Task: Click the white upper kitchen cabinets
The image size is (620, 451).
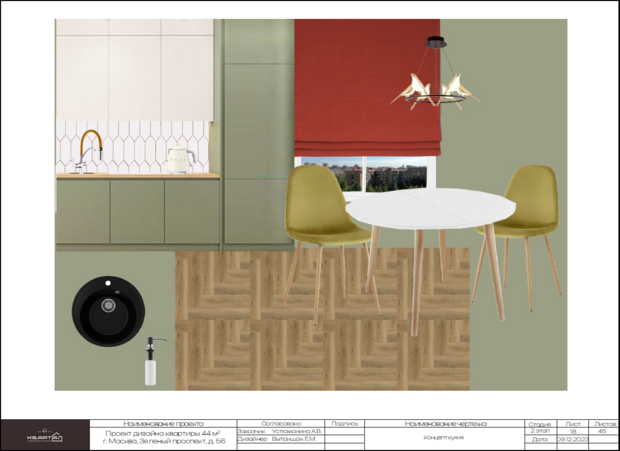Action: pyautogui.click(x=134, y=70)
